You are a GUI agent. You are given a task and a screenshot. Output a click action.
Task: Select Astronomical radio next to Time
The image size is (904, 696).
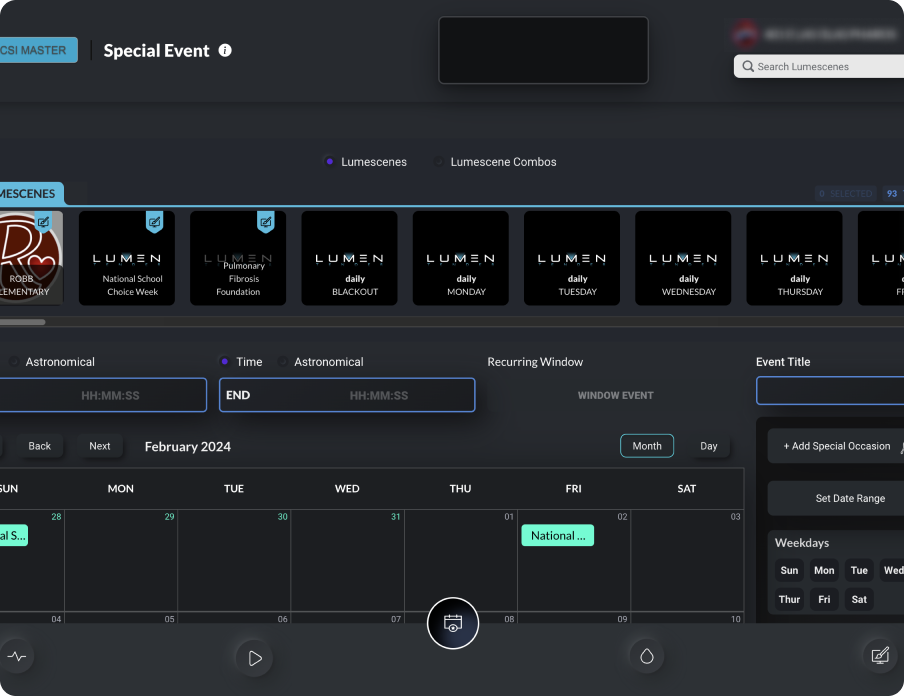point(282,362)
